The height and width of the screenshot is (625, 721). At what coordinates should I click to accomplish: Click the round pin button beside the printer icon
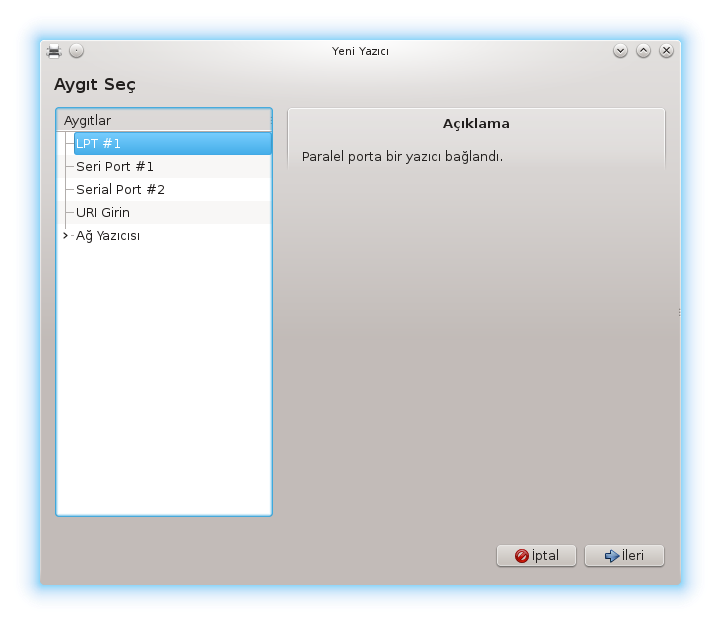click(76, 51)
